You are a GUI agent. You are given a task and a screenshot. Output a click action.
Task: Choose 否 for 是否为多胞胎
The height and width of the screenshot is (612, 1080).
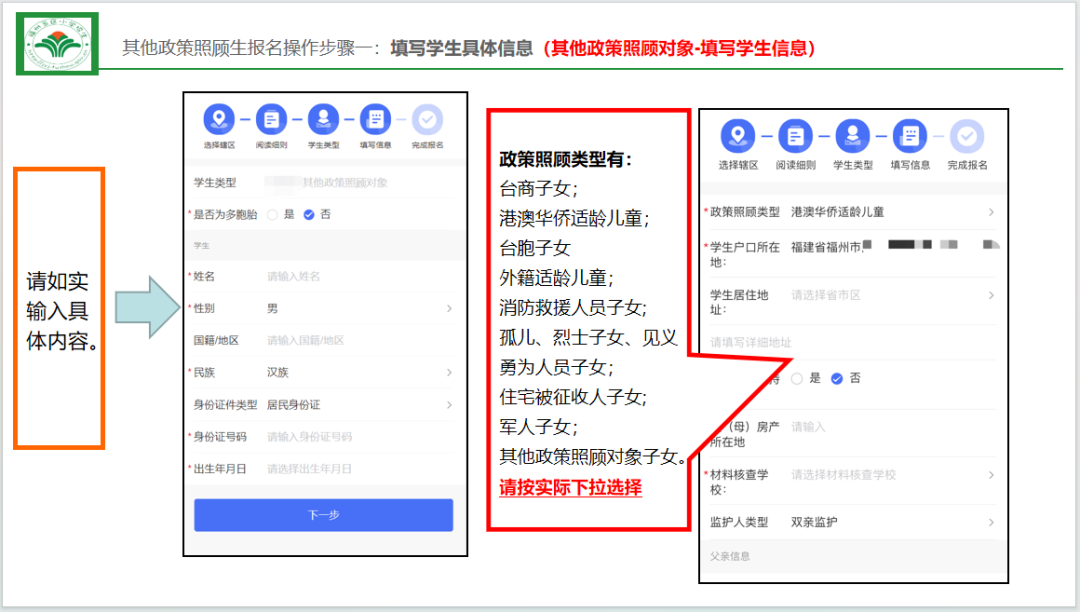(309, 215)
